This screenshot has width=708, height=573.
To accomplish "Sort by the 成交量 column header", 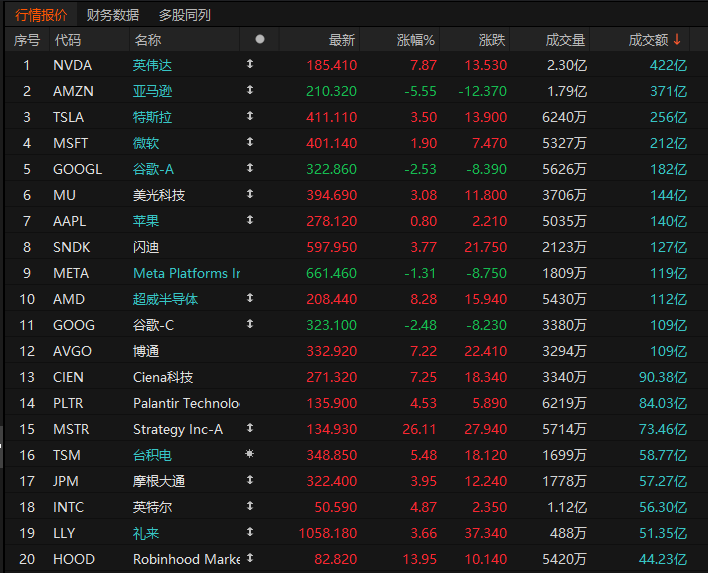I will 565,40.
